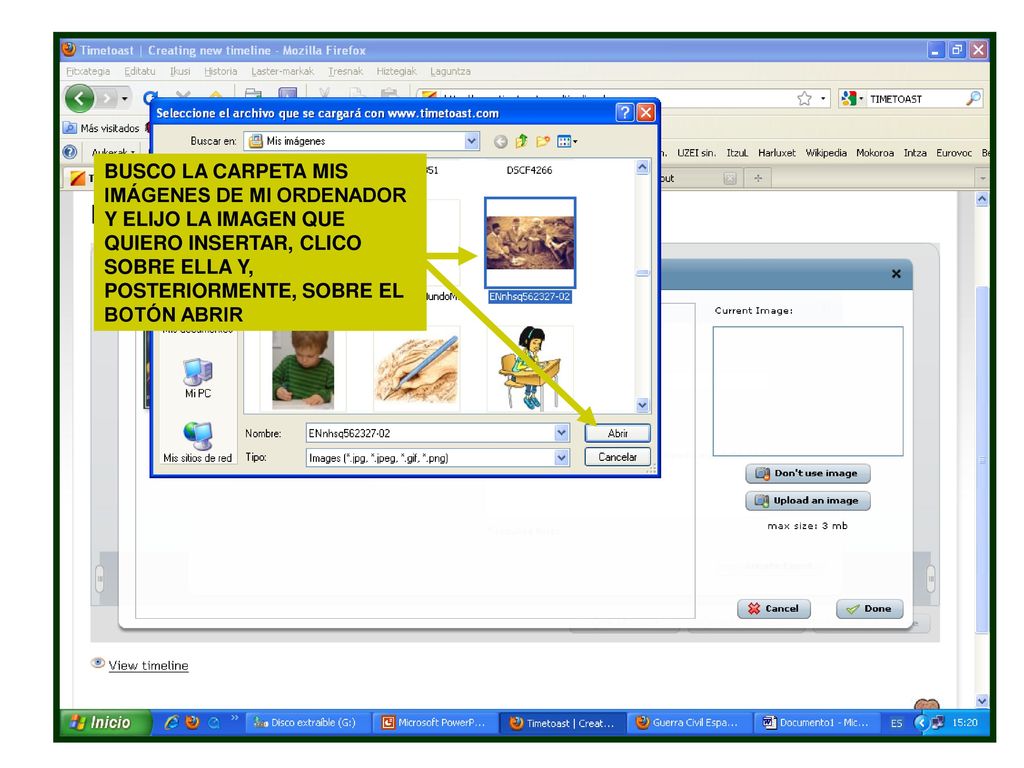Image resolution: width=1024 pixels, height=768 pixels.
Task: Open the Harluxet bookmark
Action: (776, 153)
